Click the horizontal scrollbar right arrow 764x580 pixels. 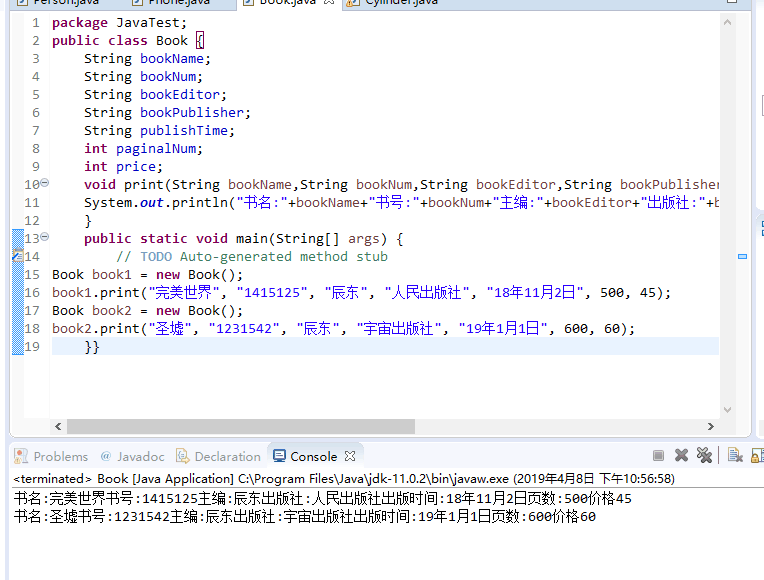pyautogui.click(x=710, y=426)
